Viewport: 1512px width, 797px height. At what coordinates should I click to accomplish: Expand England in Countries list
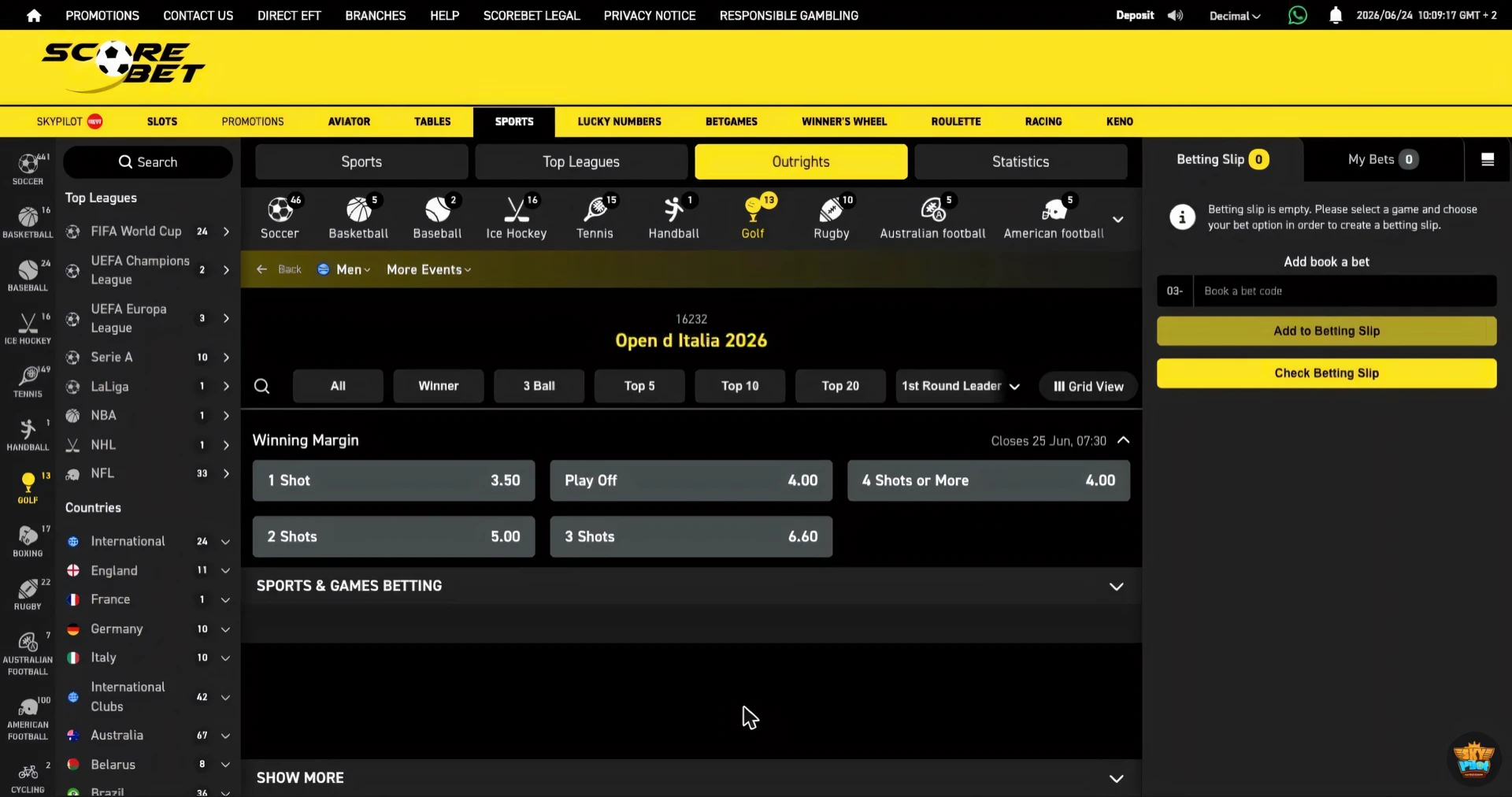pos(148,570)
